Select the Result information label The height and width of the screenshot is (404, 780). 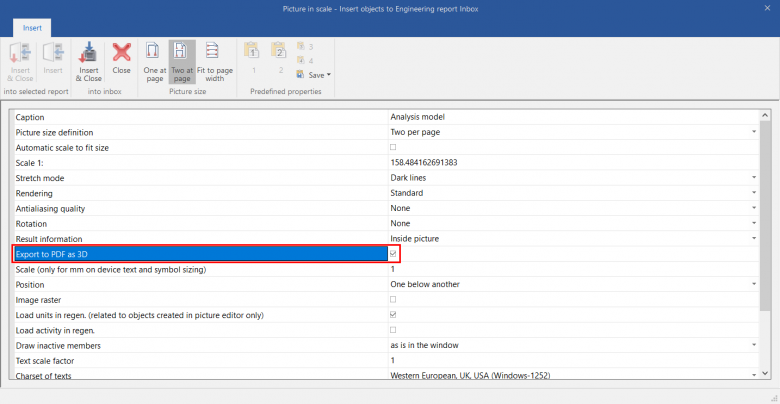pyautogui.click(x=49, y=239)
